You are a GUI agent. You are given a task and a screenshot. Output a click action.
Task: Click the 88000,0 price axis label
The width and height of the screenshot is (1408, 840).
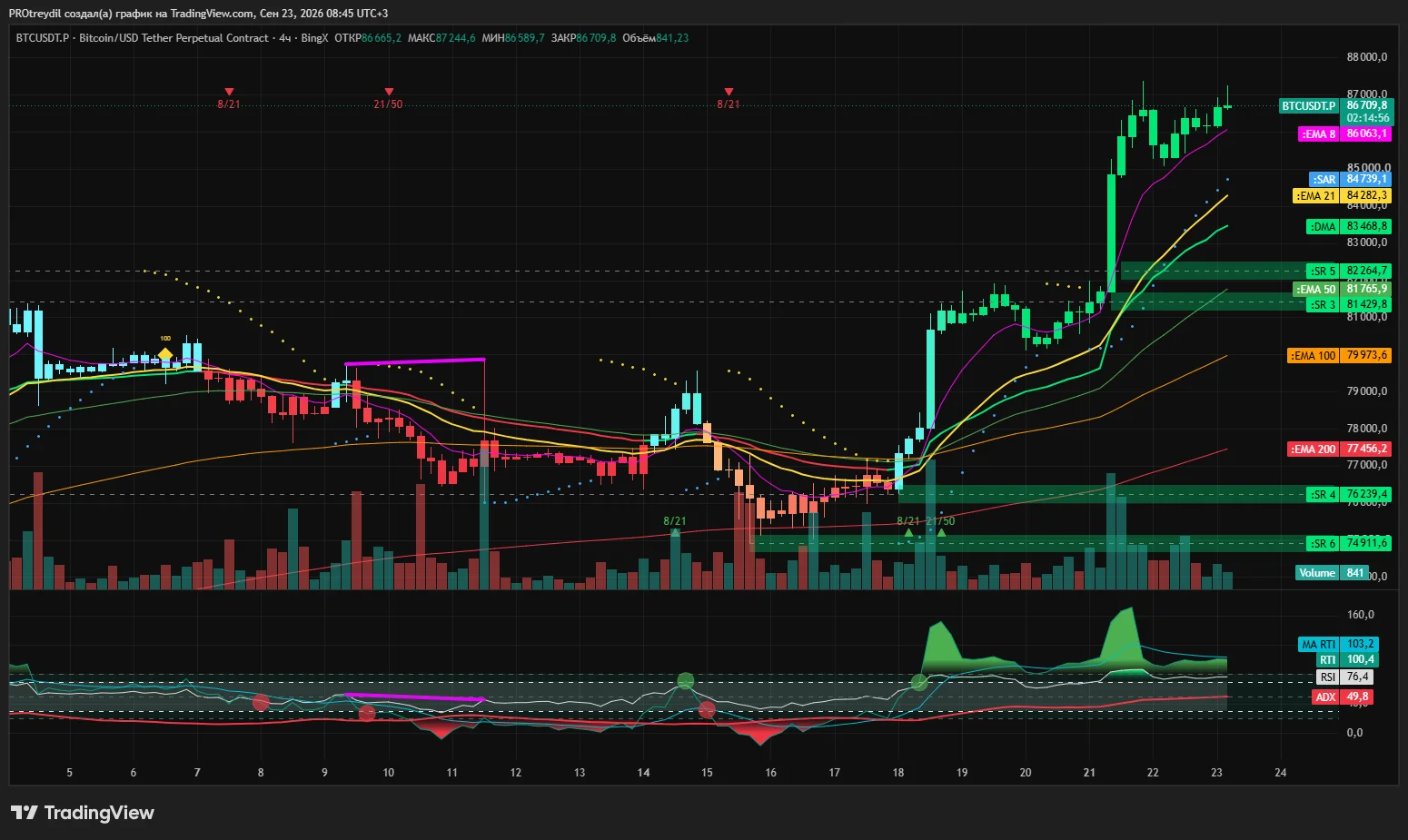tap(1367, 57)
